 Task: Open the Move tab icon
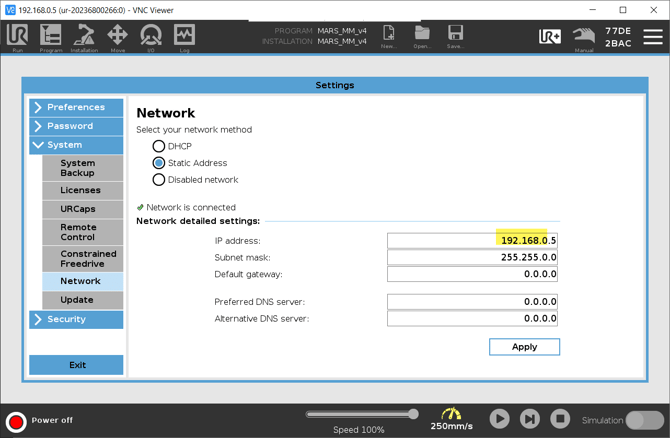(117, 36)
